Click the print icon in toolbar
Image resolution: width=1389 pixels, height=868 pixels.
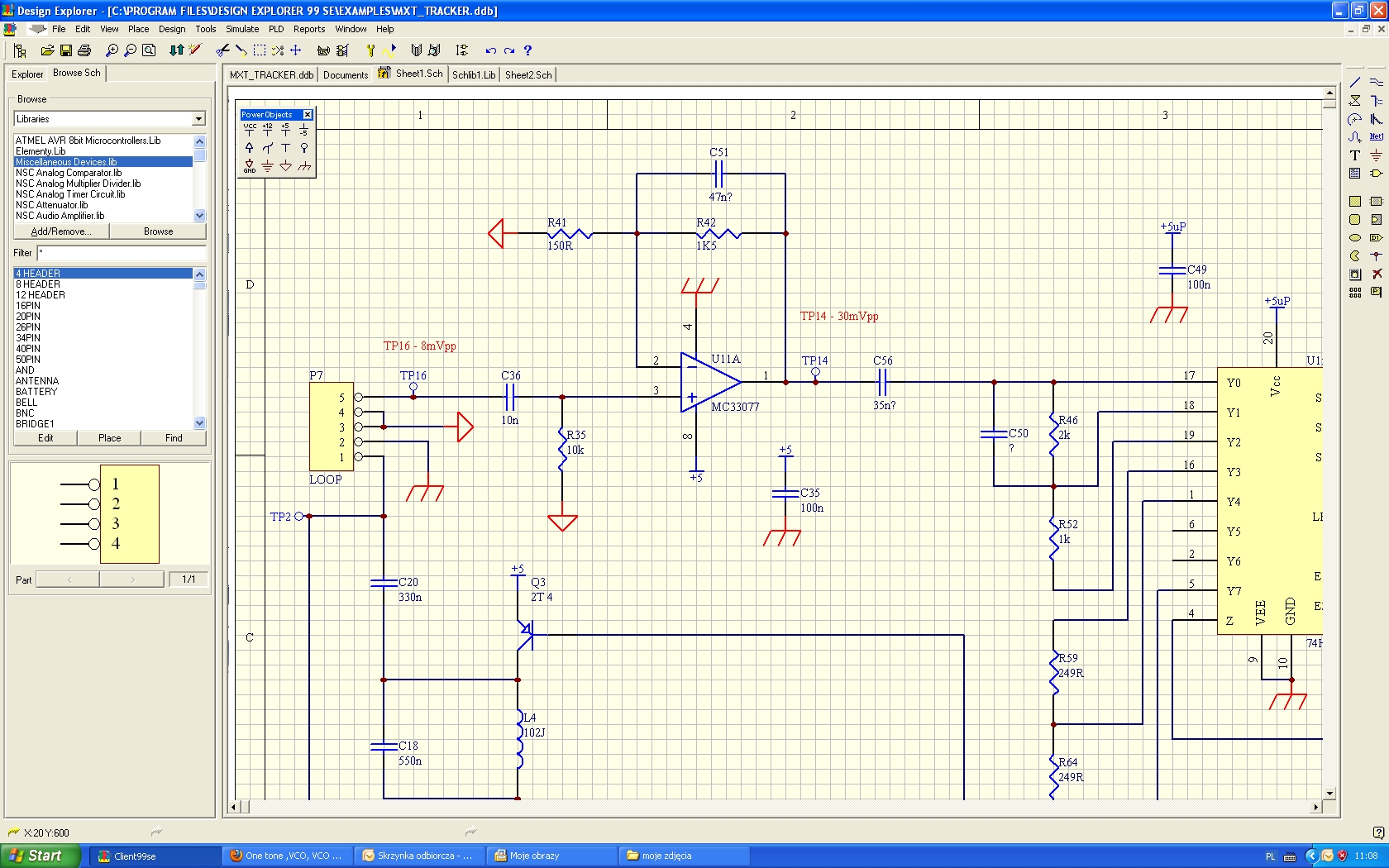pos(84,50)
